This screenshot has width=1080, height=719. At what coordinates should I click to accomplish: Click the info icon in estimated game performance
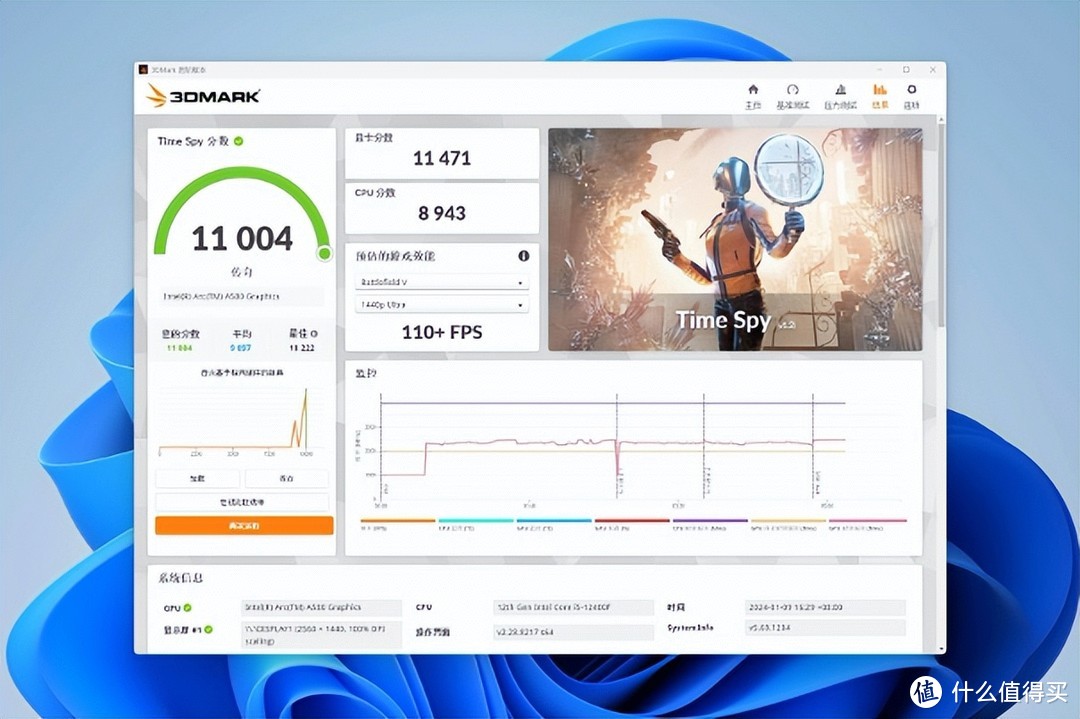coord(523,256)
